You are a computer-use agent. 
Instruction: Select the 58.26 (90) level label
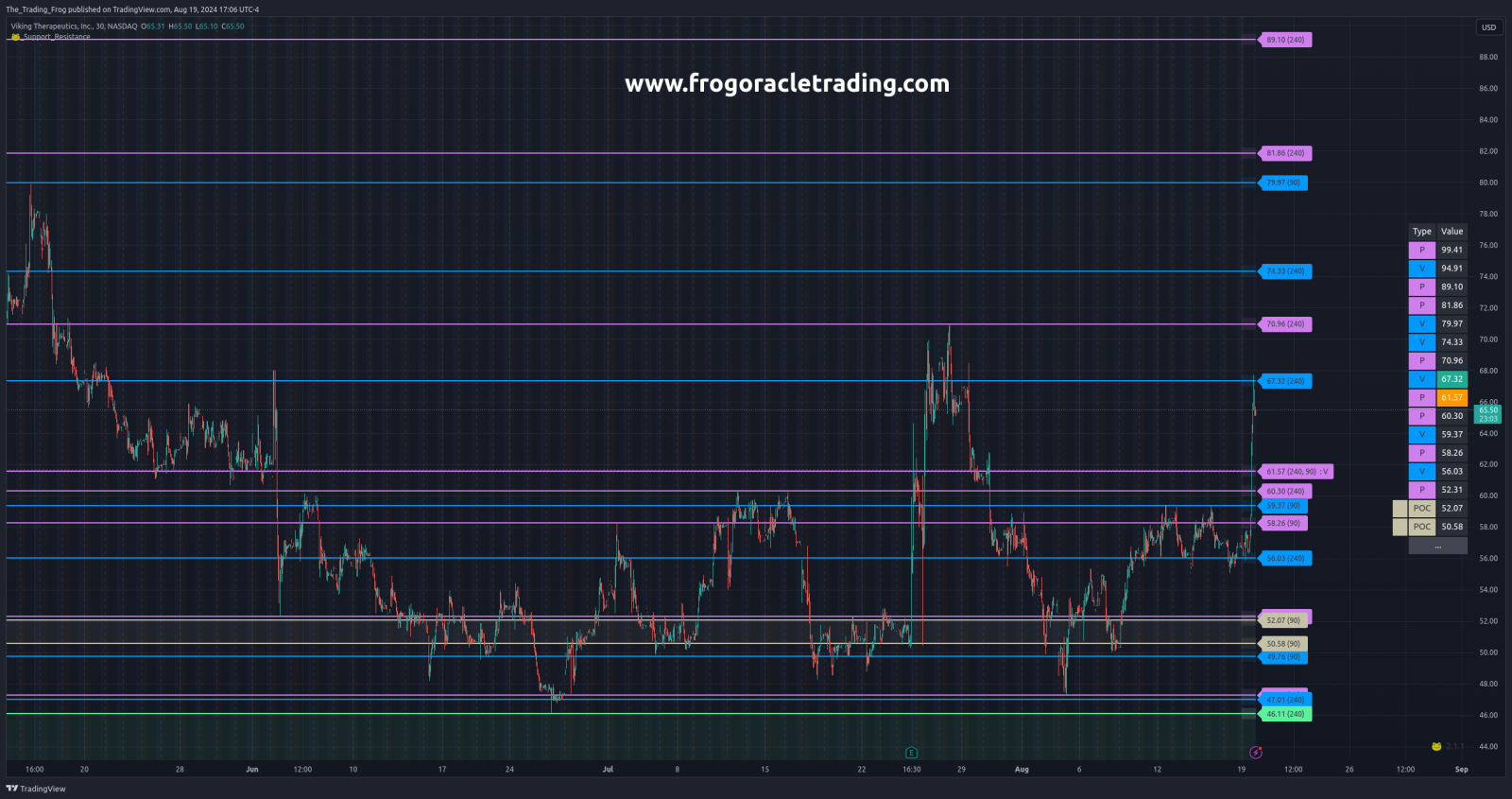click(x=1283, y=523)
